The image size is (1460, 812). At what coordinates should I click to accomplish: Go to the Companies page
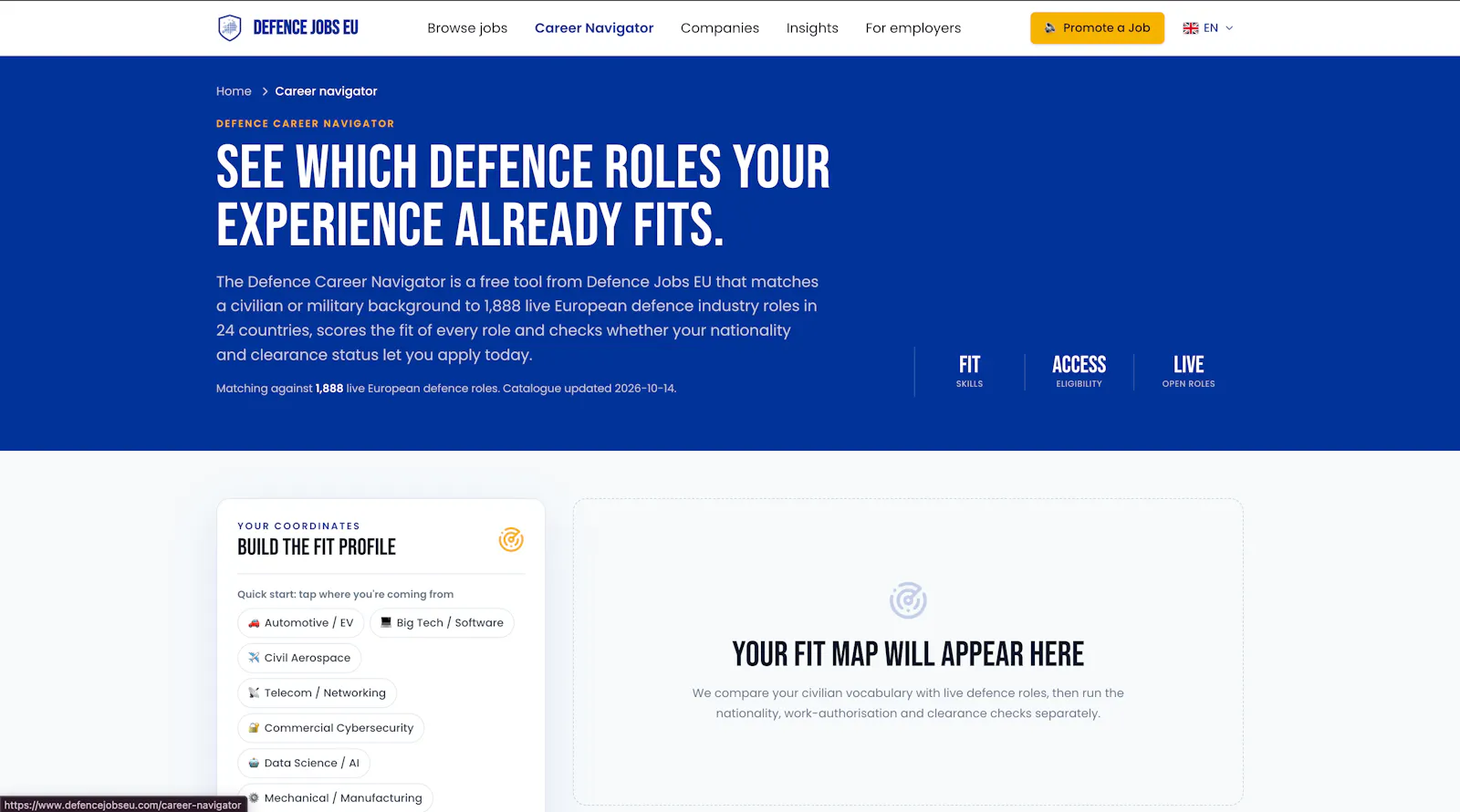(x=720, y=28)
